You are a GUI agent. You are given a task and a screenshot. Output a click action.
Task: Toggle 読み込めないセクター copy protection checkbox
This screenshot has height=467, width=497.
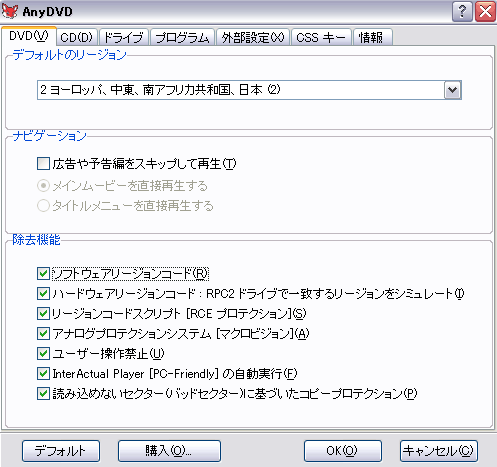(x=43, y=394)
